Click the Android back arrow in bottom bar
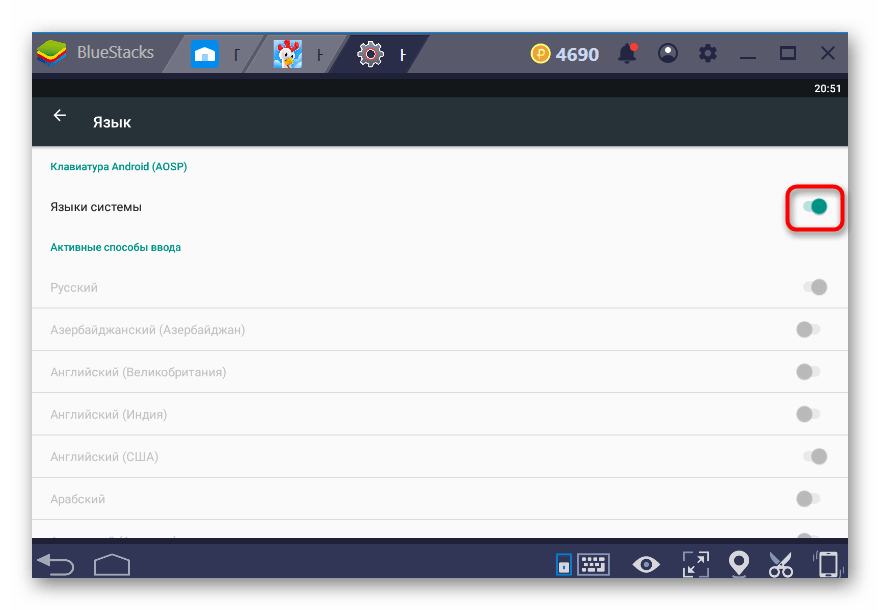The width and height of the screenshot is (880, 610). click(56, 564)
